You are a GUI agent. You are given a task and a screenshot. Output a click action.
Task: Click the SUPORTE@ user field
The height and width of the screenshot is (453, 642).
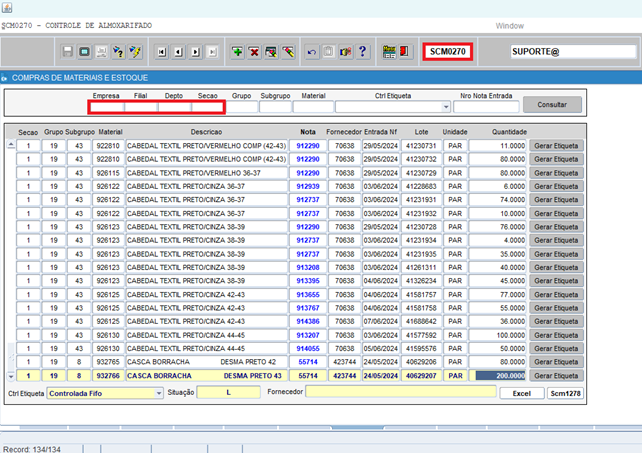pos(573,52)
